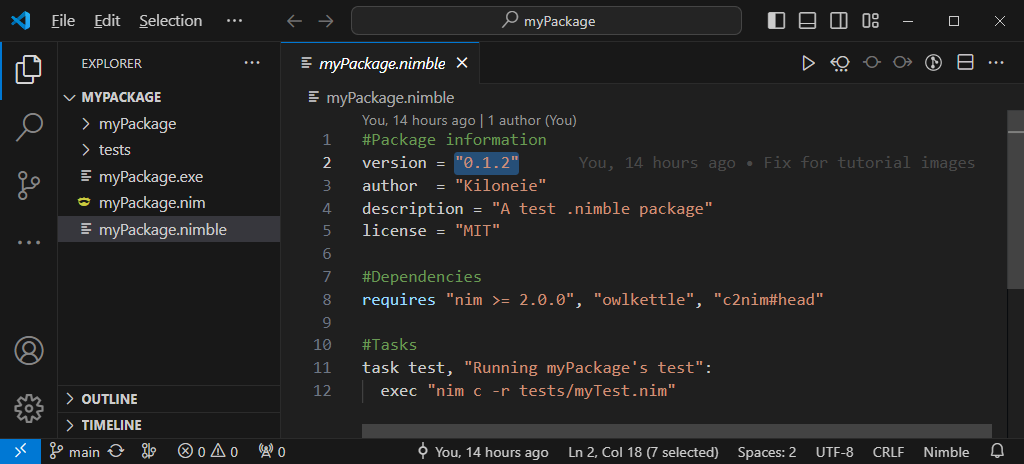Image resolution: width=1024 pixels, height=464 pixels.
Task: Split the editor with the split icon
Action: 965,63
